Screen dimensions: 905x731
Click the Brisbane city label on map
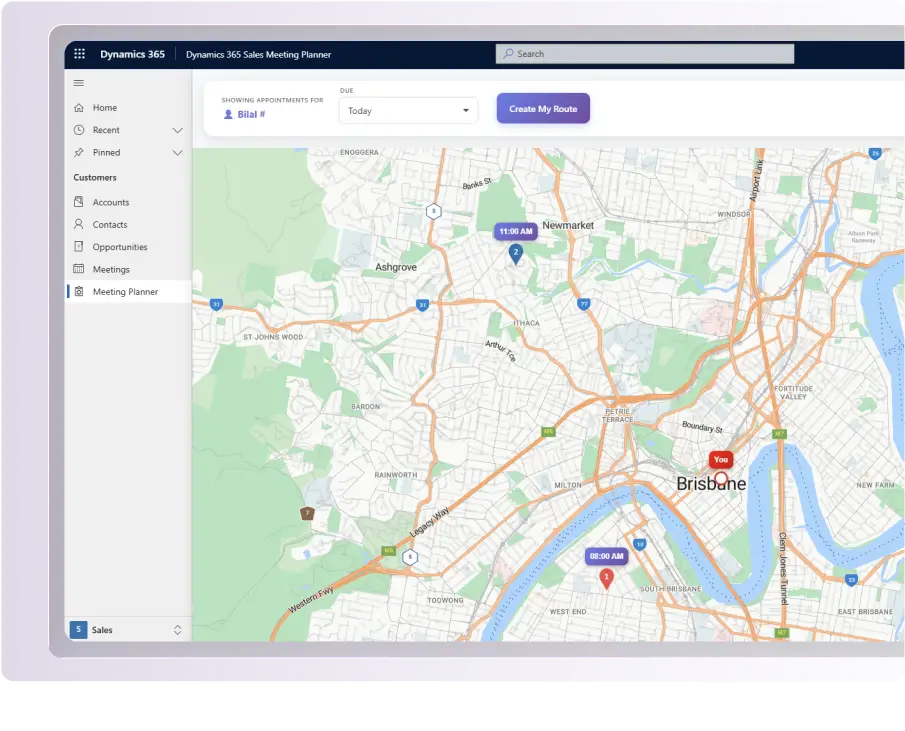[710, 483]
